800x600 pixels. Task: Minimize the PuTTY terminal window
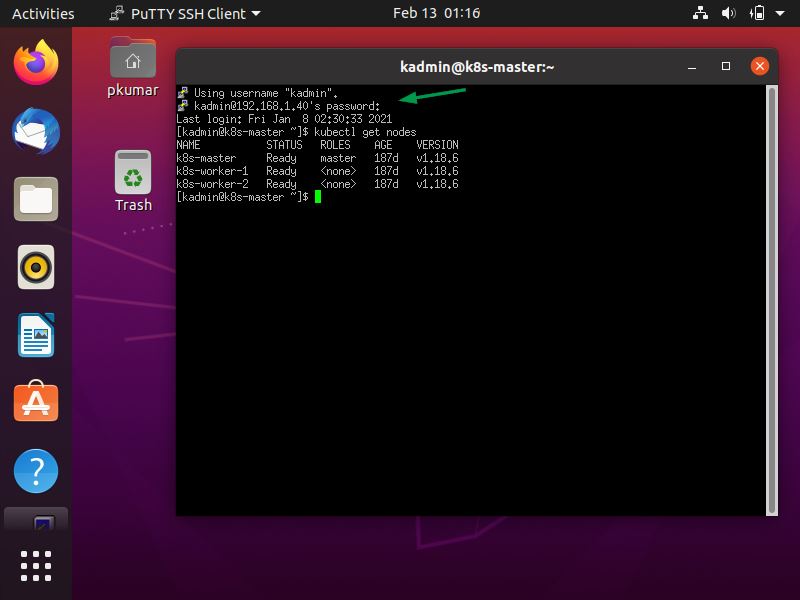(x=691, y=66)
